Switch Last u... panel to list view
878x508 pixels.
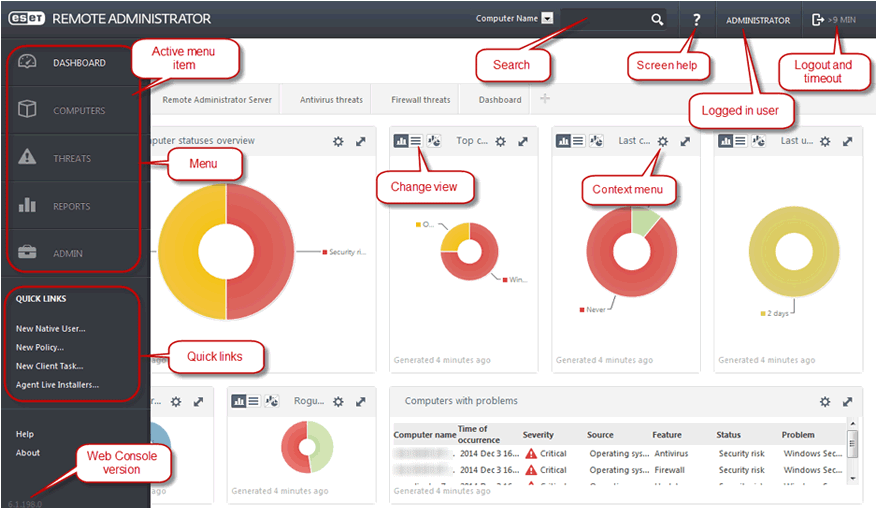[740, 141]
